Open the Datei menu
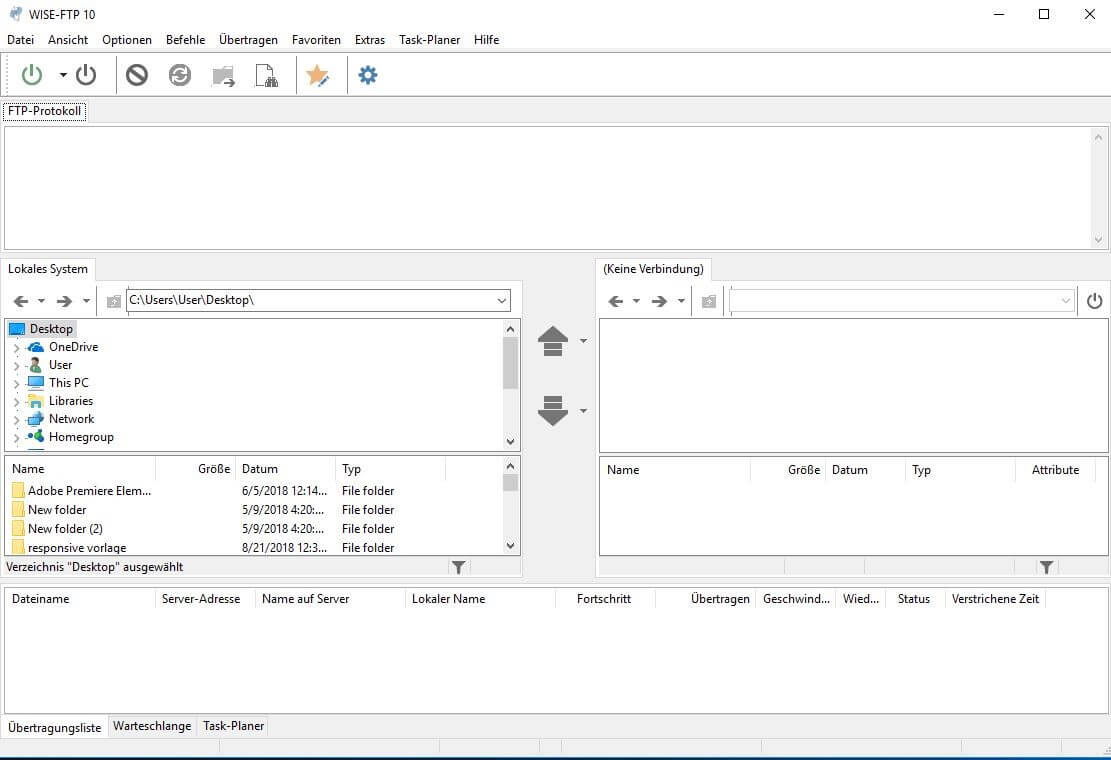This screenshot has height=760, width=1111. 21,40
